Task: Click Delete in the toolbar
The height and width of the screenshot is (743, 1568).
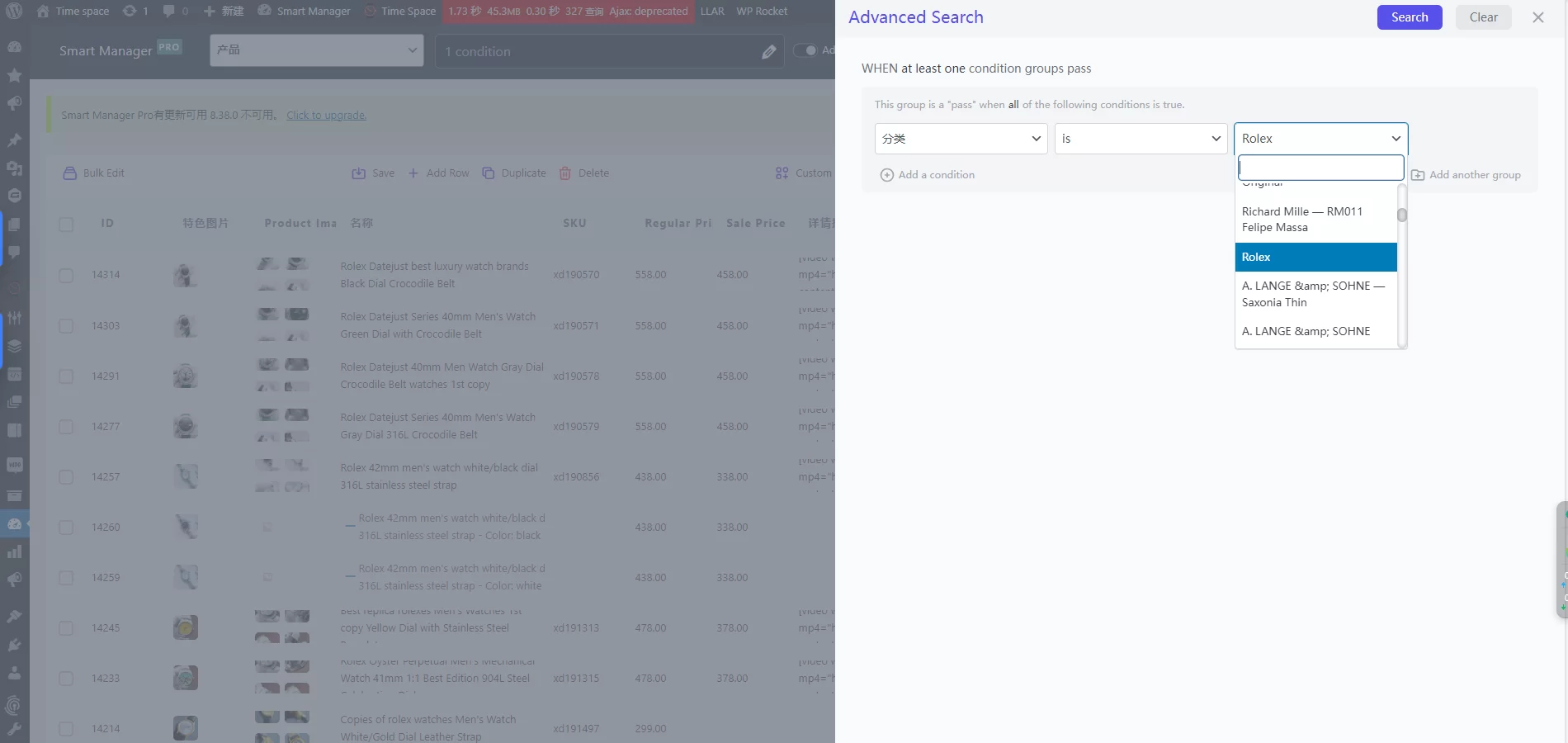Action: tap(583, 173)
